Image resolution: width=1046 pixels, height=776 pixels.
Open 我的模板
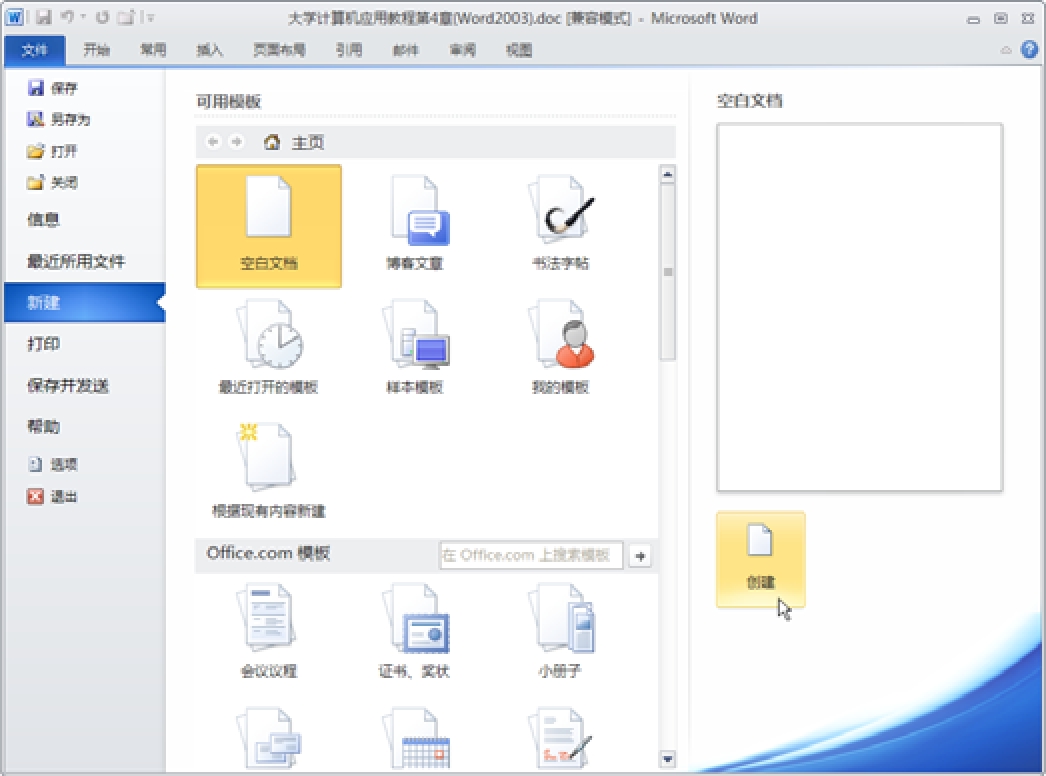(x=560, y=348)
